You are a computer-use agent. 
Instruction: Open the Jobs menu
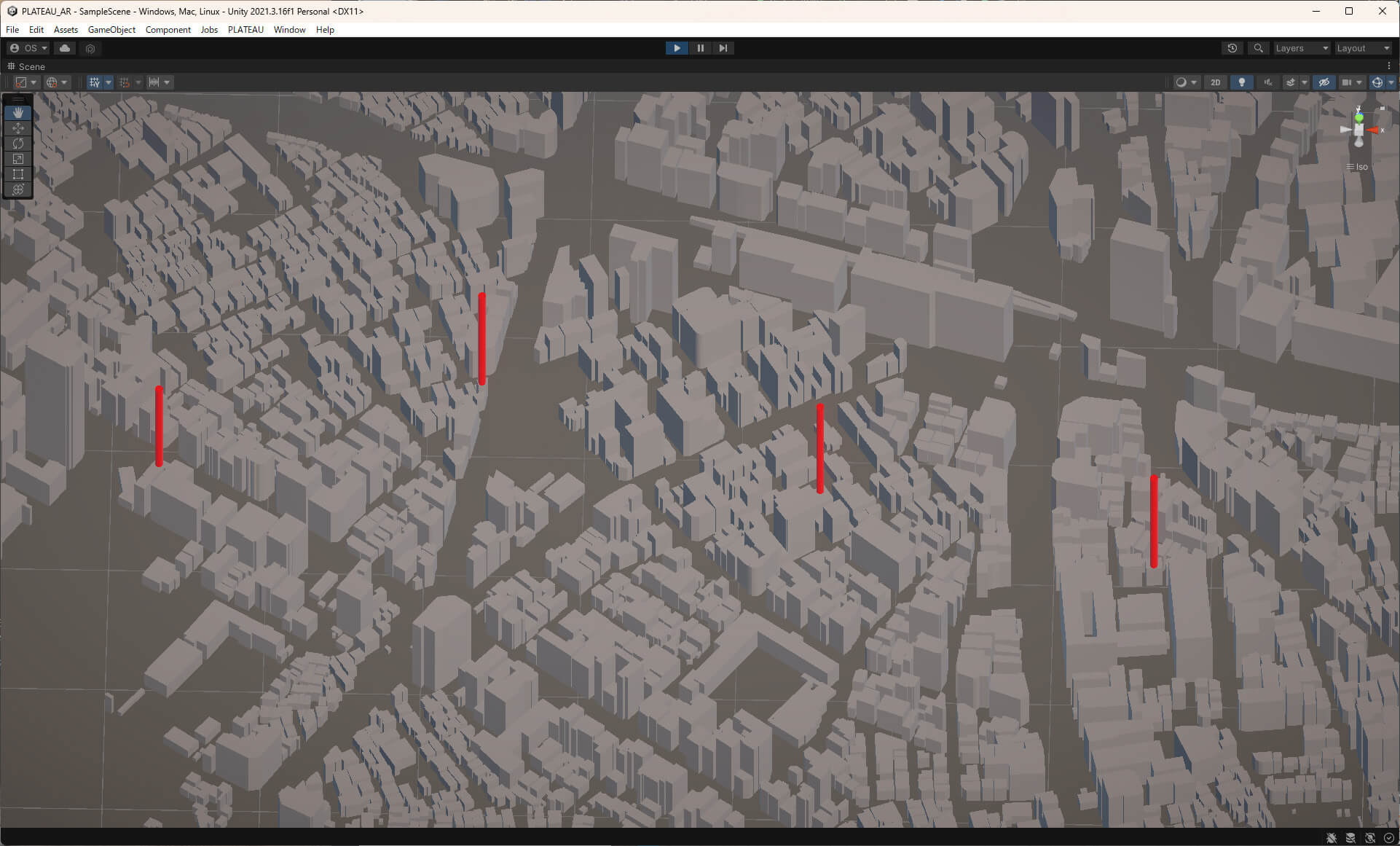tap(209, 30)
